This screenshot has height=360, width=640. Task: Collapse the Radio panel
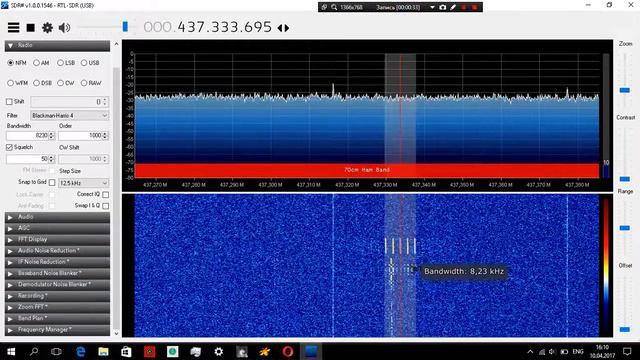click(57, 45)
